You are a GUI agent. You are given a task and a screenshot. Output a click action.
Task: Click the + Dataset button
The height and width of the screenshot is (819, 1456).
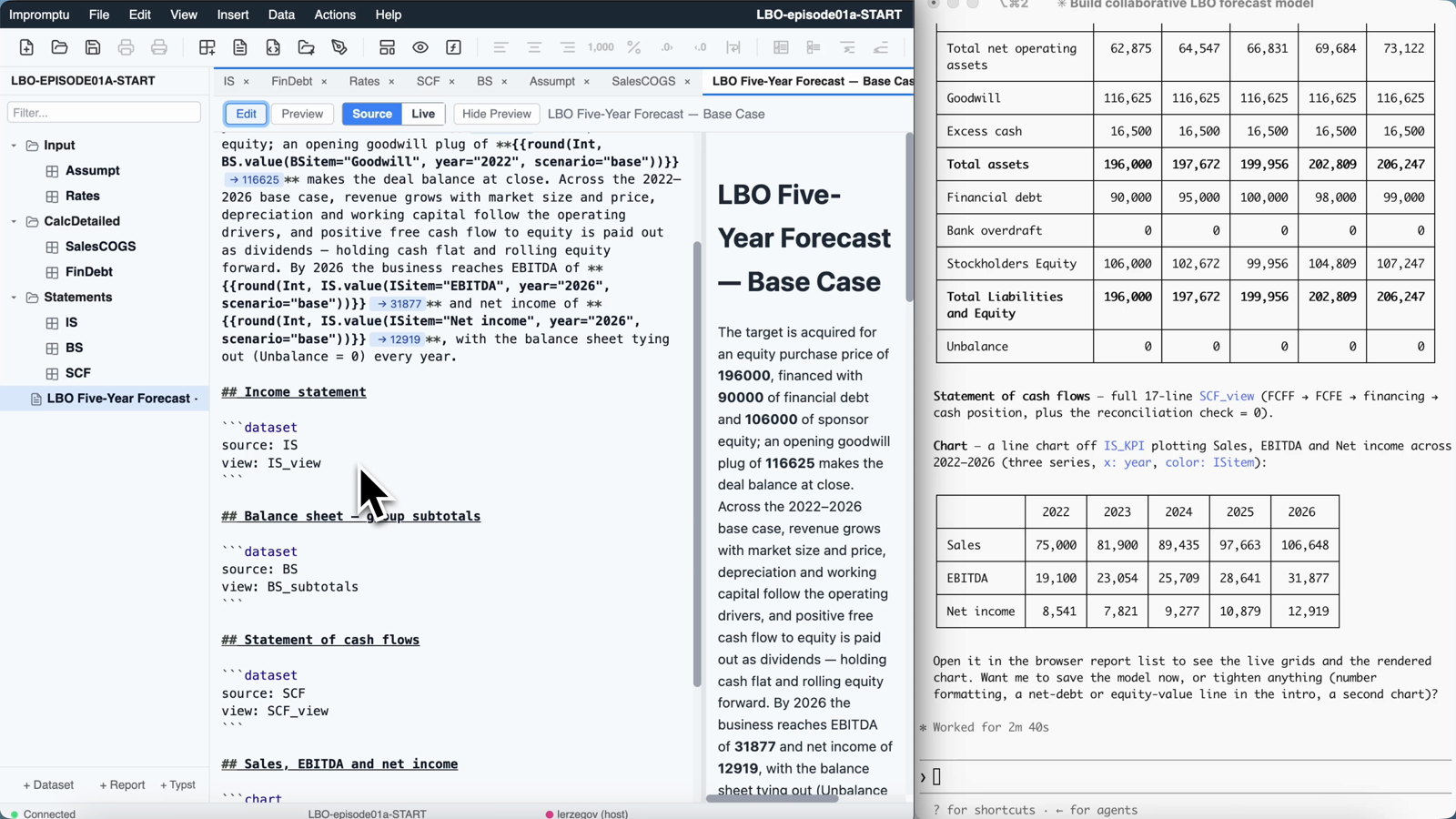[48, 784]
